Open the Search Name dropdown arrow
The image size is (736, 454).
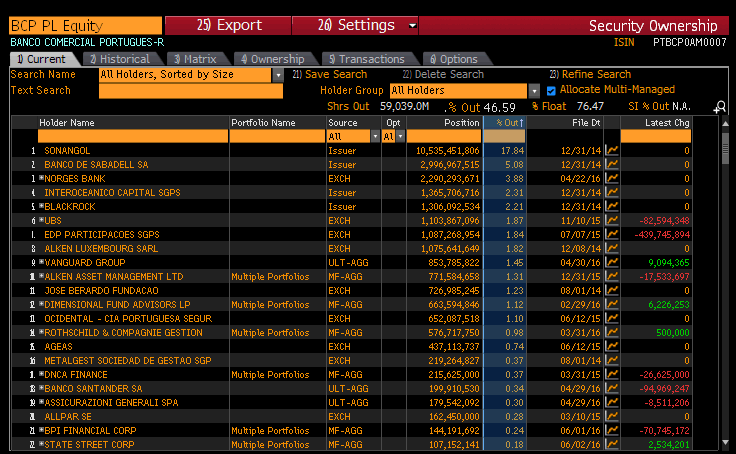(278, 75)
